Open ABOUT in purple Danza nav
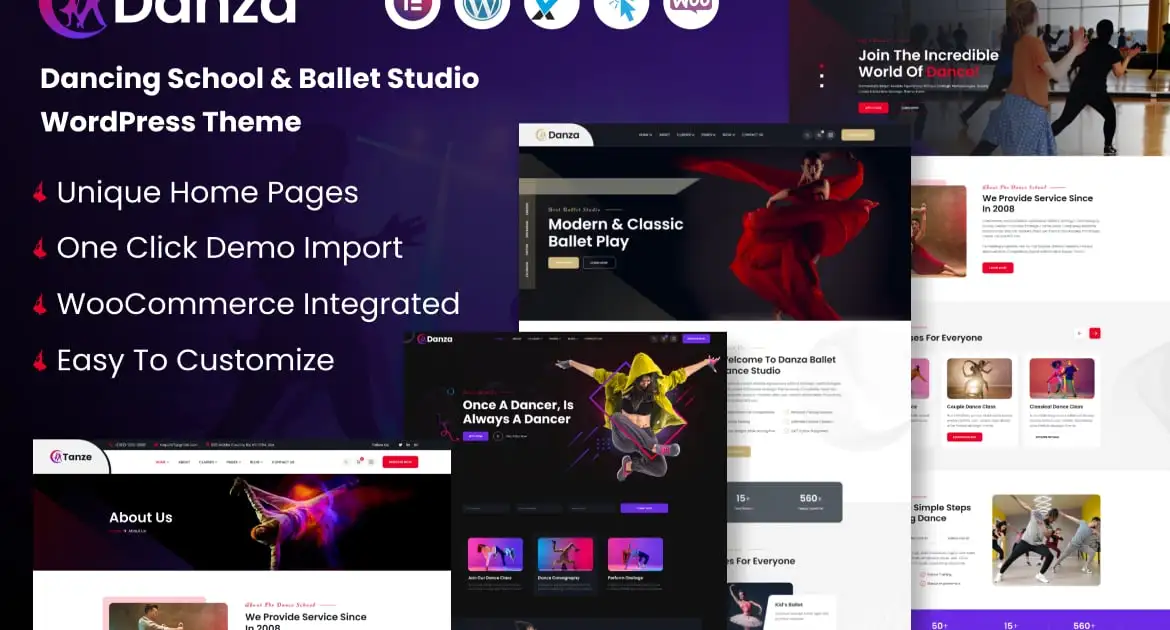Screen dimensions: 1170x630 click(x=516, y=339)
